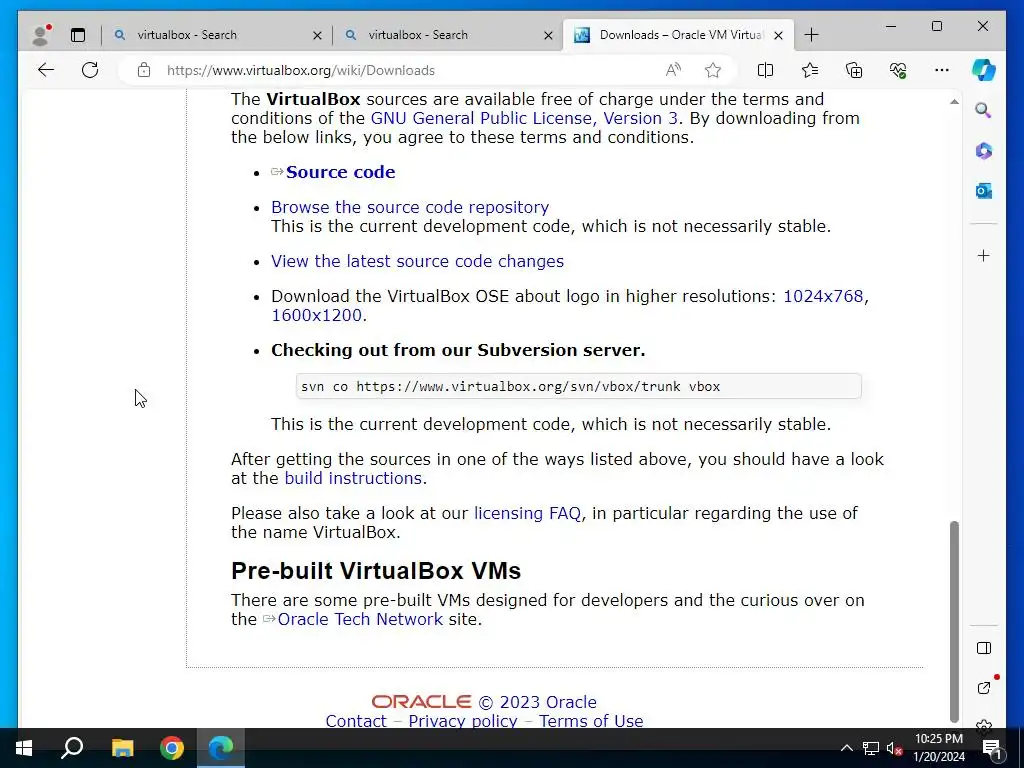Viewport: 1024px width, 768px height.
Task: Open the Windows Start menu
Action: 24,748
